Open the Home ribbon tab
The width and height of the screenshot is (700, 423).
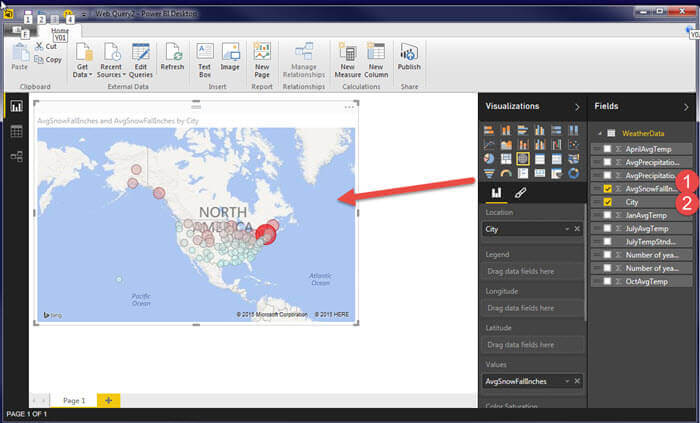point(60,30)
